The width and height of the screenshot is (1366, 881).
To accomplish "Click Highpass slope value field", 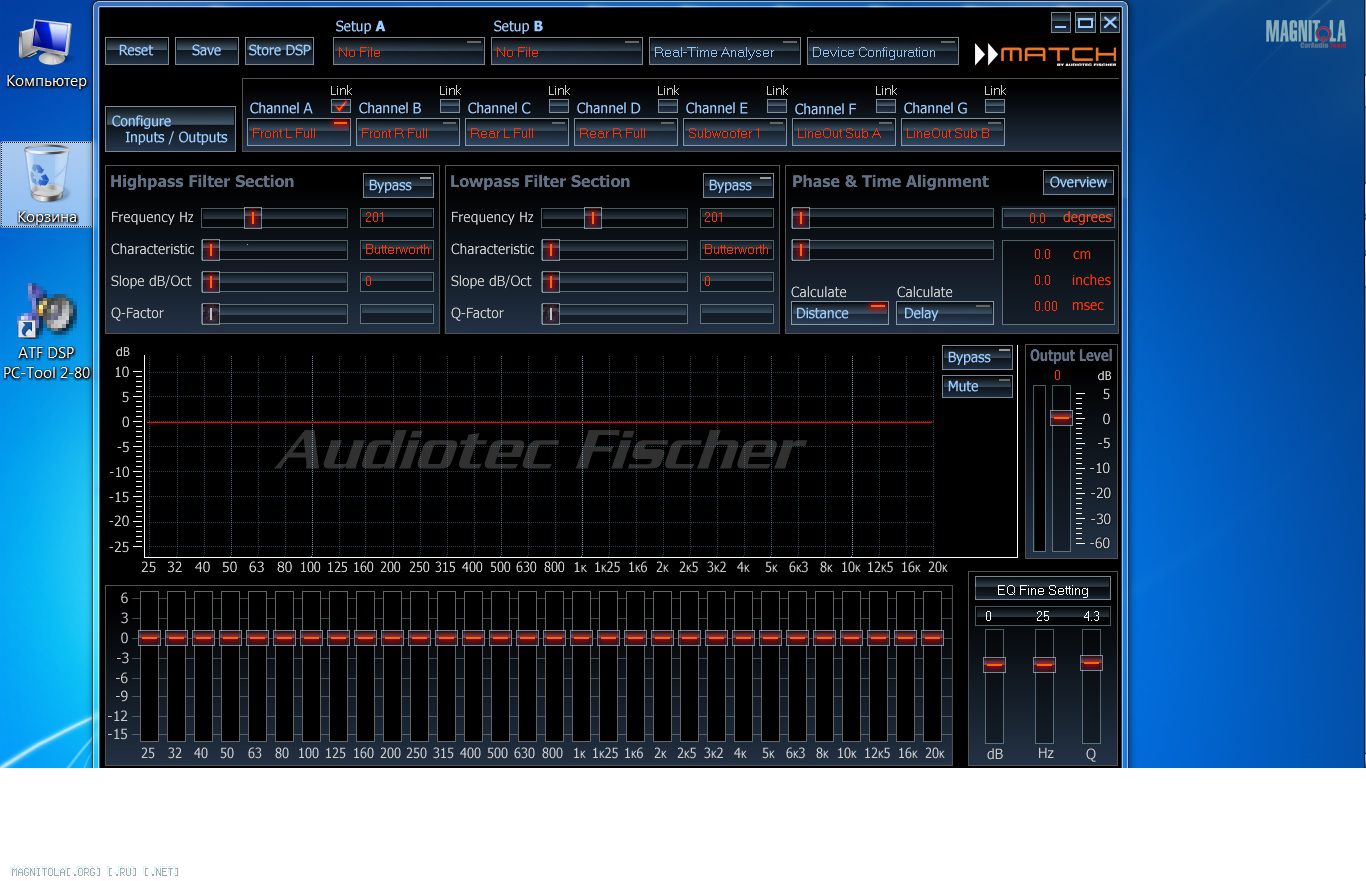I will point(397,281).
